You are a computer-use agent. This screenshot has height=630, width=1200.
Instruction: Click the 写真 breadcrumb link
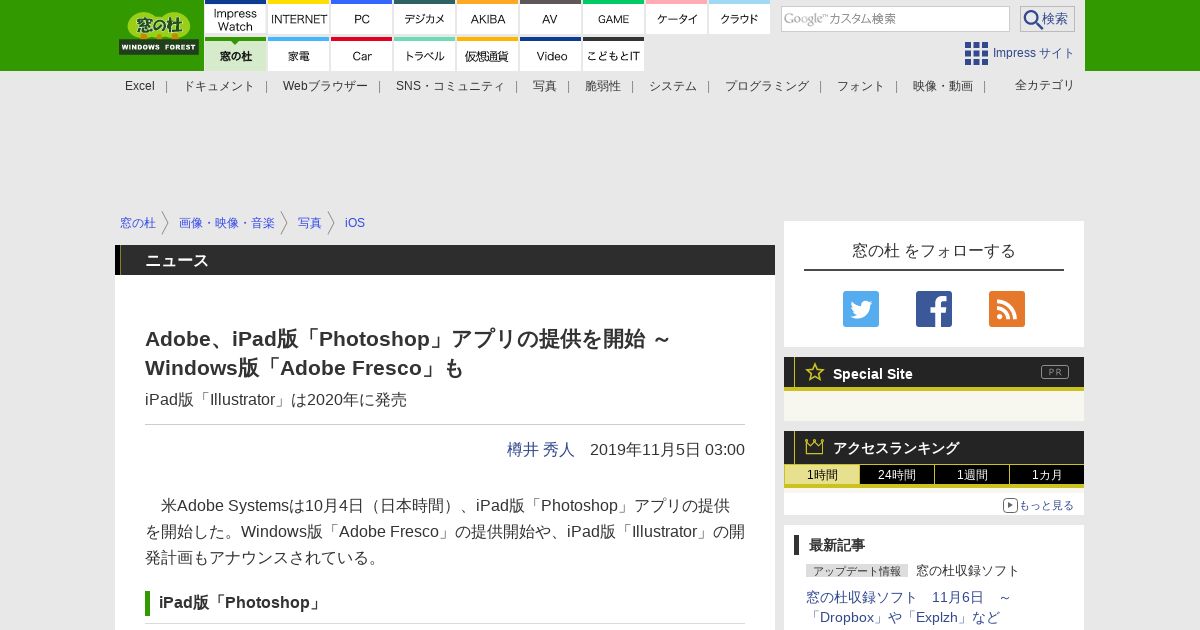click(x=310, y=223)
